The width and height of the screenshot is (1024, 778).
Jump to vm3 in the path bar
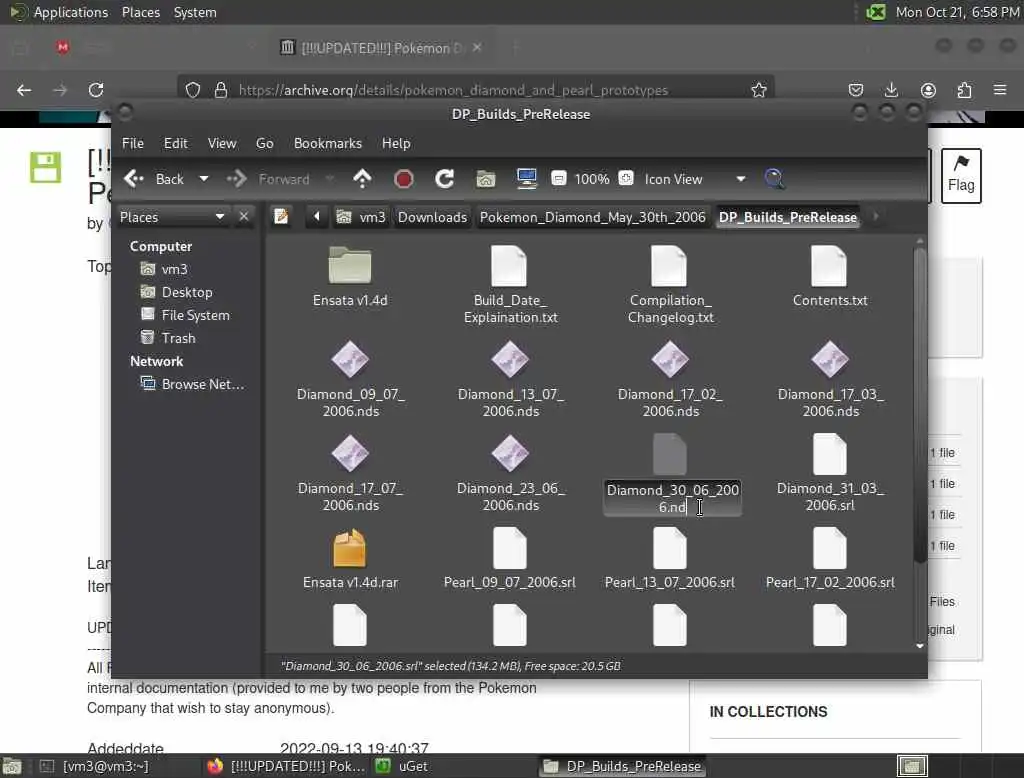[361, 217]
